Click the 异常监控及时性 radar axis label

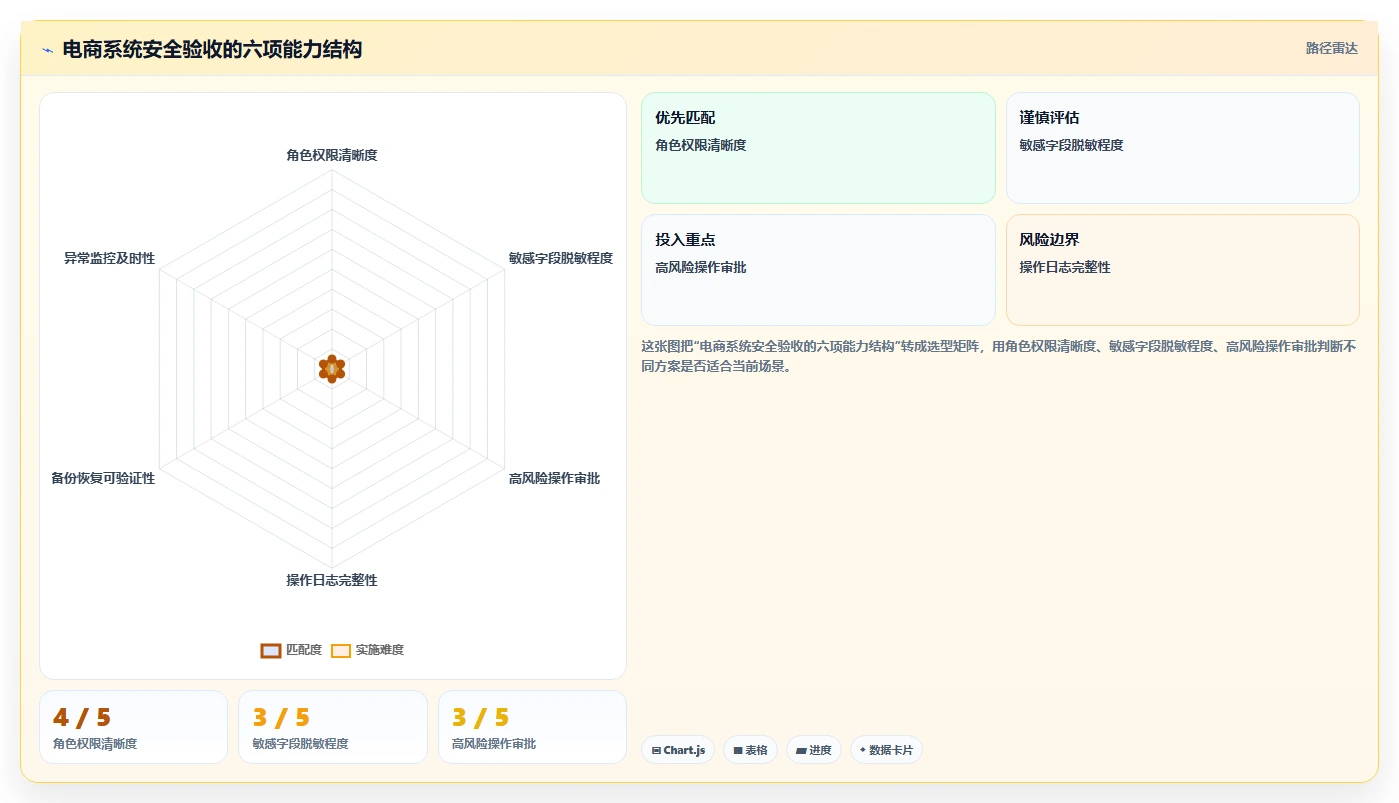110,258
